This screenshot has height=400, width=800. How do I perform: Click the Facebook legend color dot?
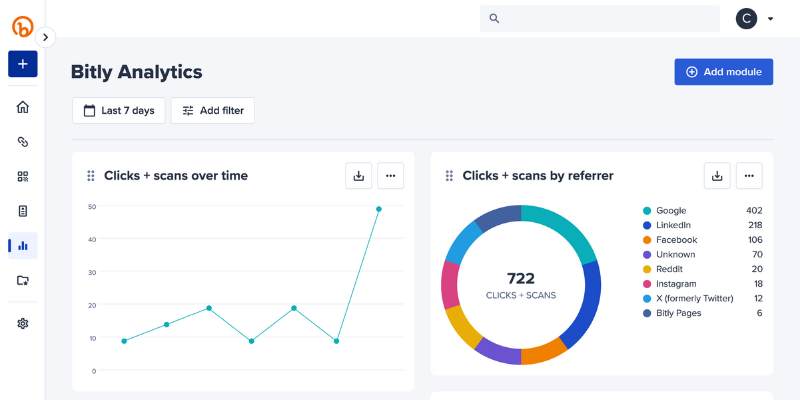(x=647, y=240)
